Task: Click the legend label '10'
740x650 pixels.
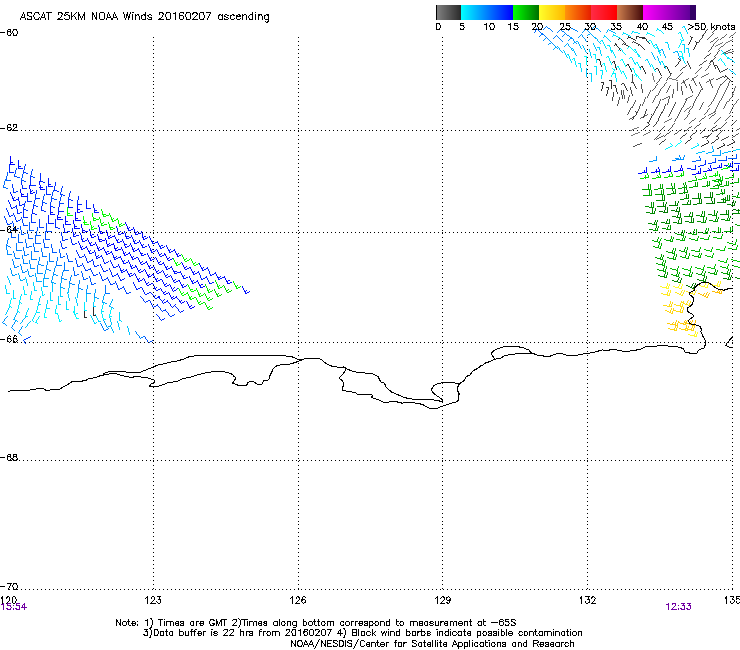Action: pyautogui.click(x=489, y=26)
